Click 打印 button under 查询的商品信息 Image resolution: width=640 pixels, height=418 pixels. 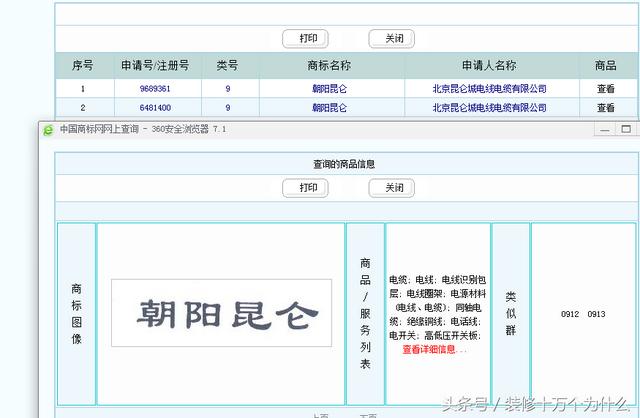[305, 188]
